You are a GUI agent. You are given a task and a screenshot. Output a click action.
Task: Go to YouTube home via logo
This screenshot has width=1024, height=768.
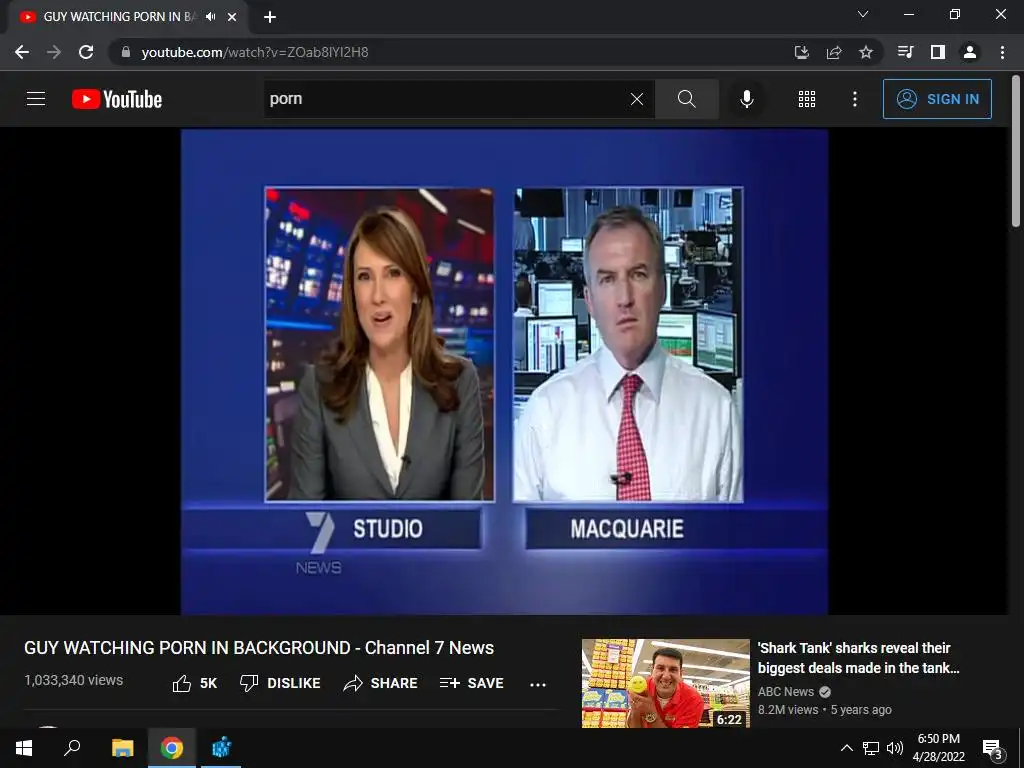(117, 99)
